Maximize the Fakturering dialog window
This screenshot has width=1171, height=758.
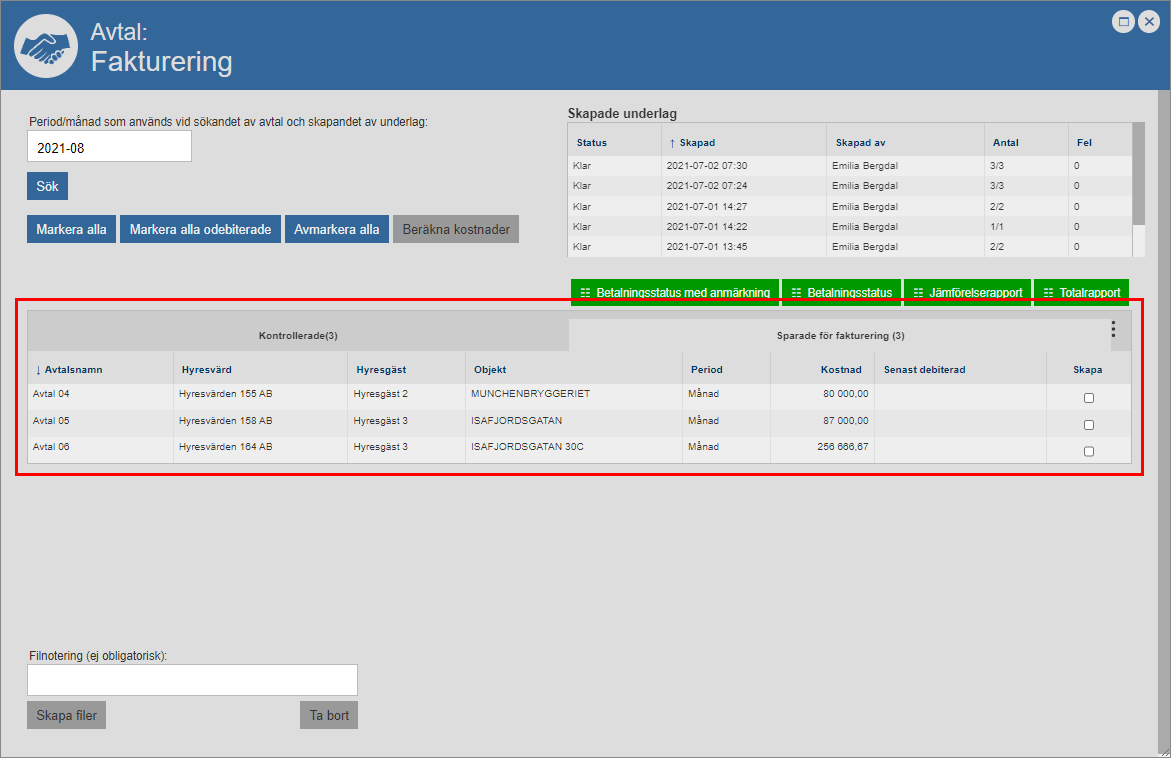[1124, 21]
